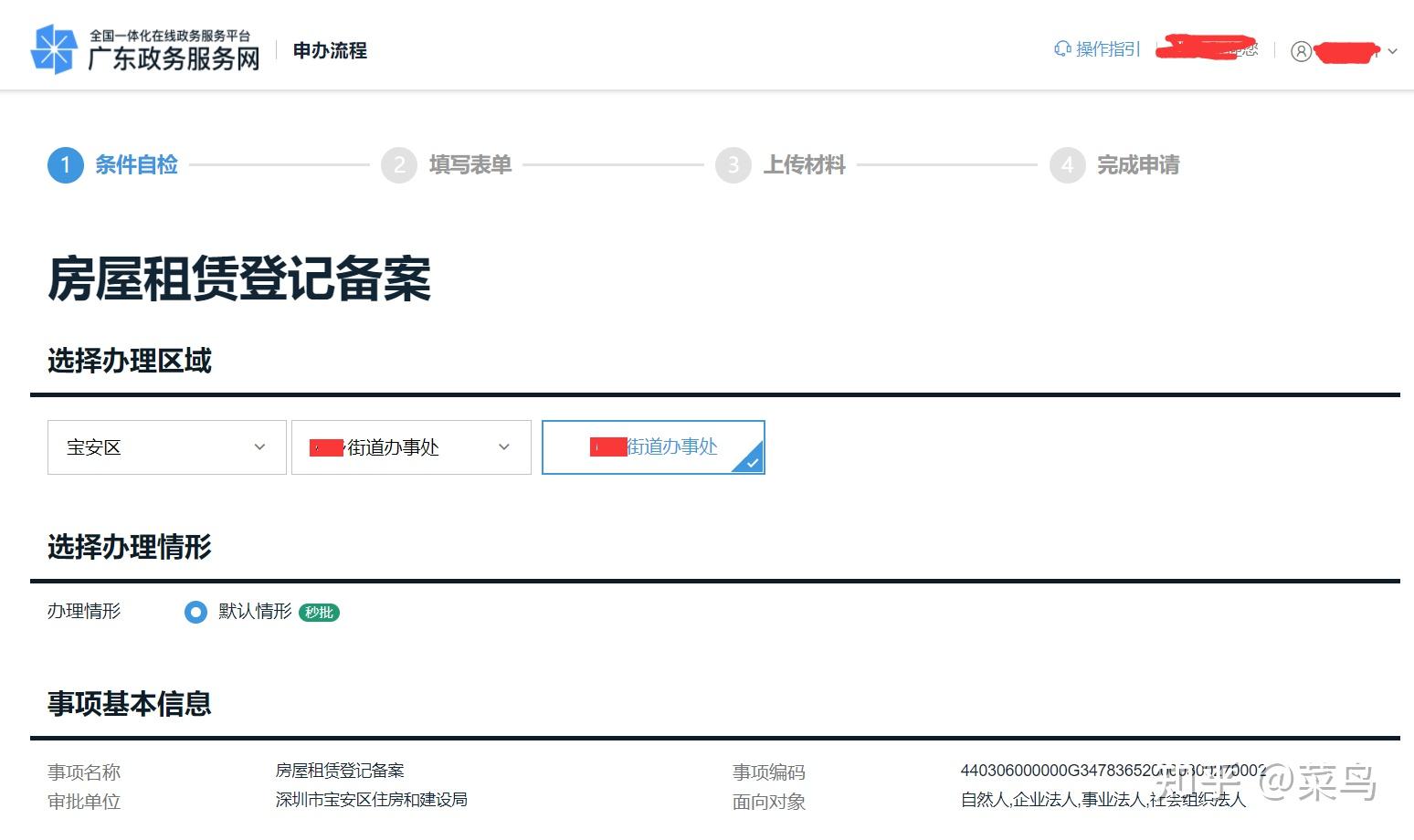The width and height of the screenshot is (1414, 840).
Task: Click the 选择办理情形 section heading
Action: pos(130,547)
